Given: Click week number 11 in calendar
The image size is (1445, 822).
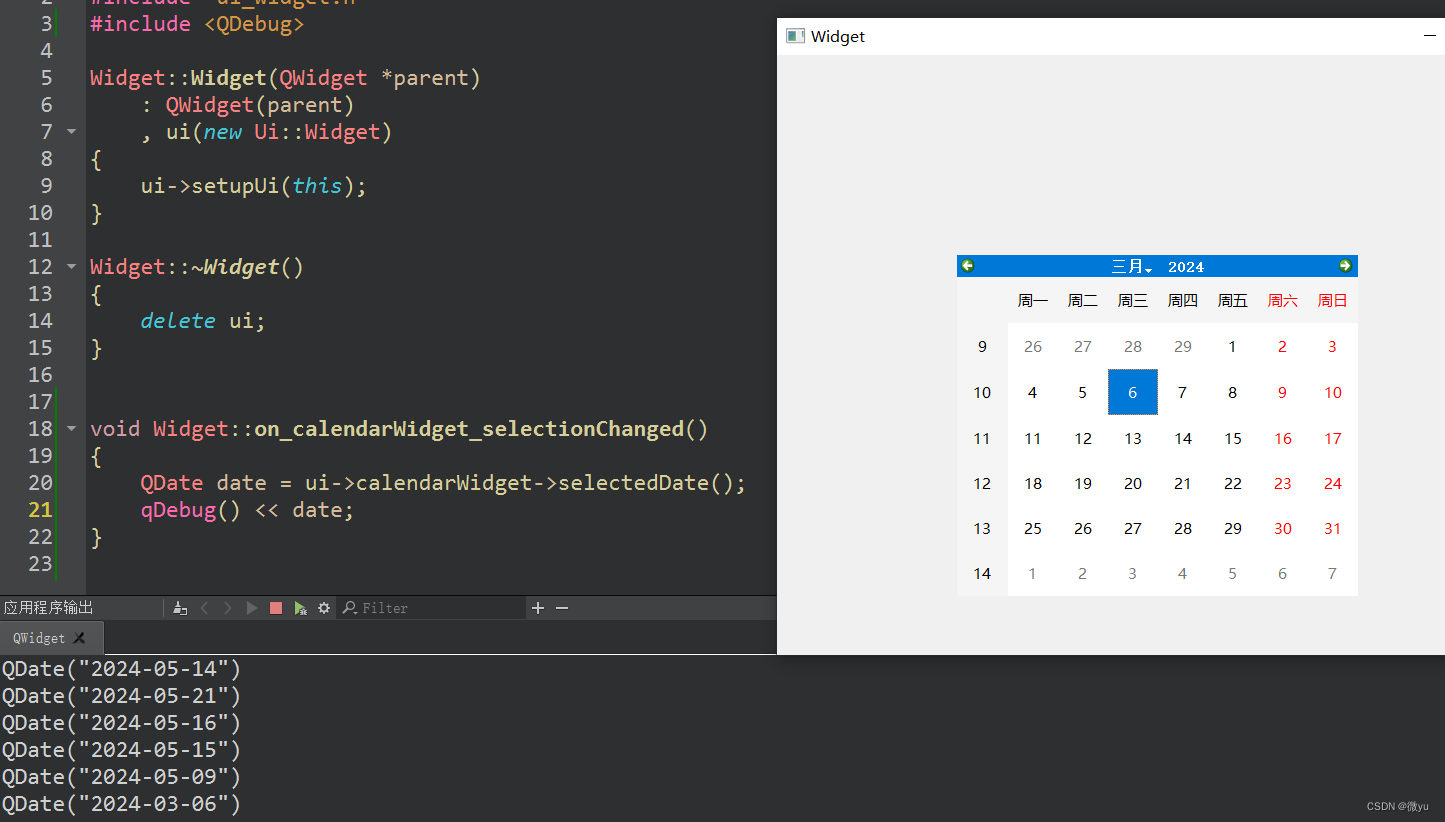Looking at the screenshot, I should [982, 438].
